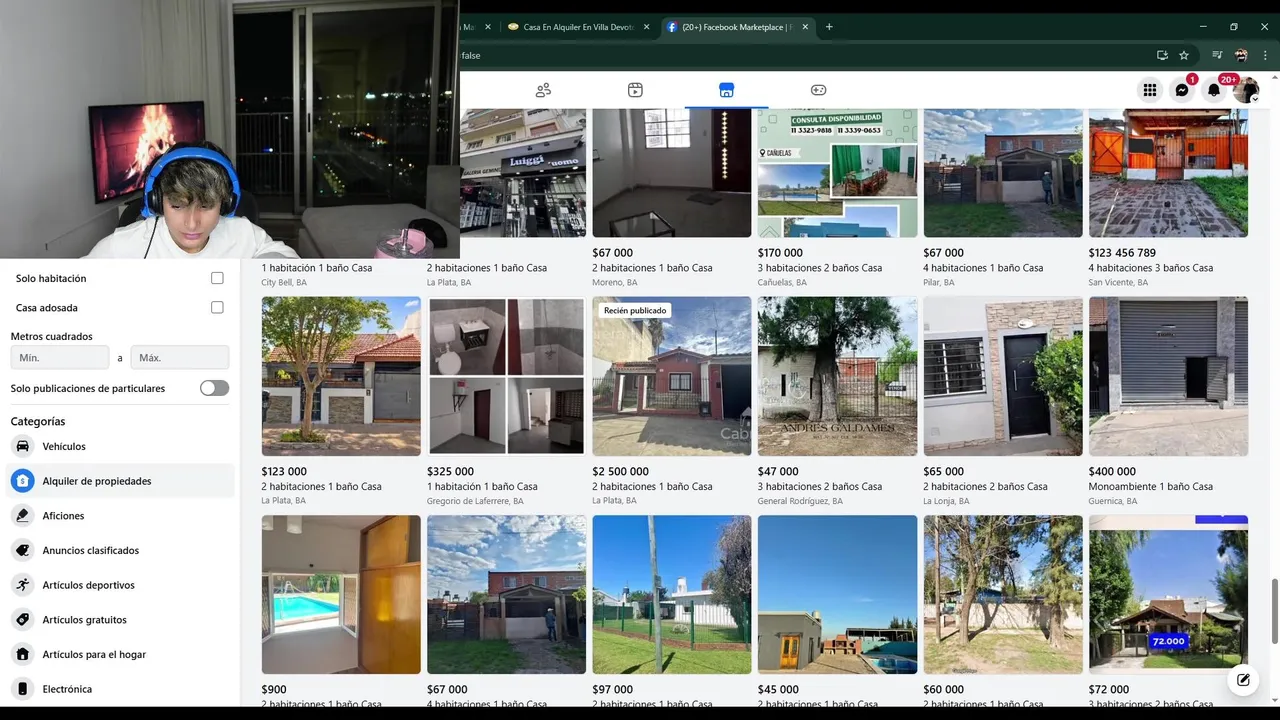The height and width of the screenshot is (720, 1280).
Task: Click the Vehículos car icon
Action: [22, 446]
